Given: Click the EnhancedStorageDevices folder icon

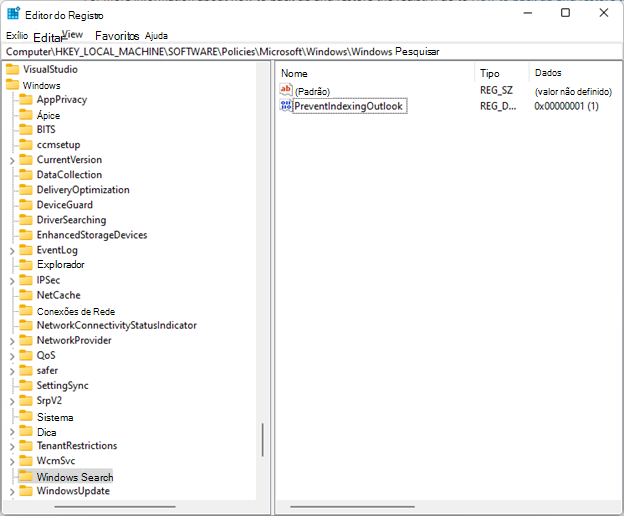Looking at the screenshot, I should click(26, 235).
